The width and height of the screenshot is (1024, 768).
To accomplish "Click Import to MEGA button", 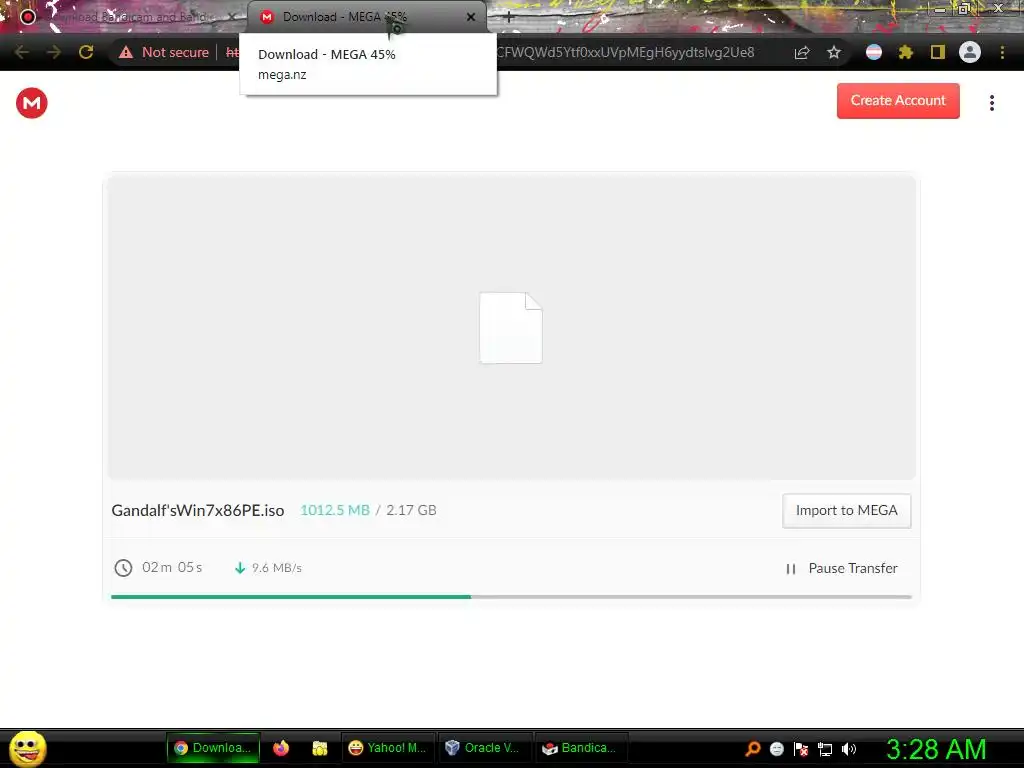I will point(846,511).
